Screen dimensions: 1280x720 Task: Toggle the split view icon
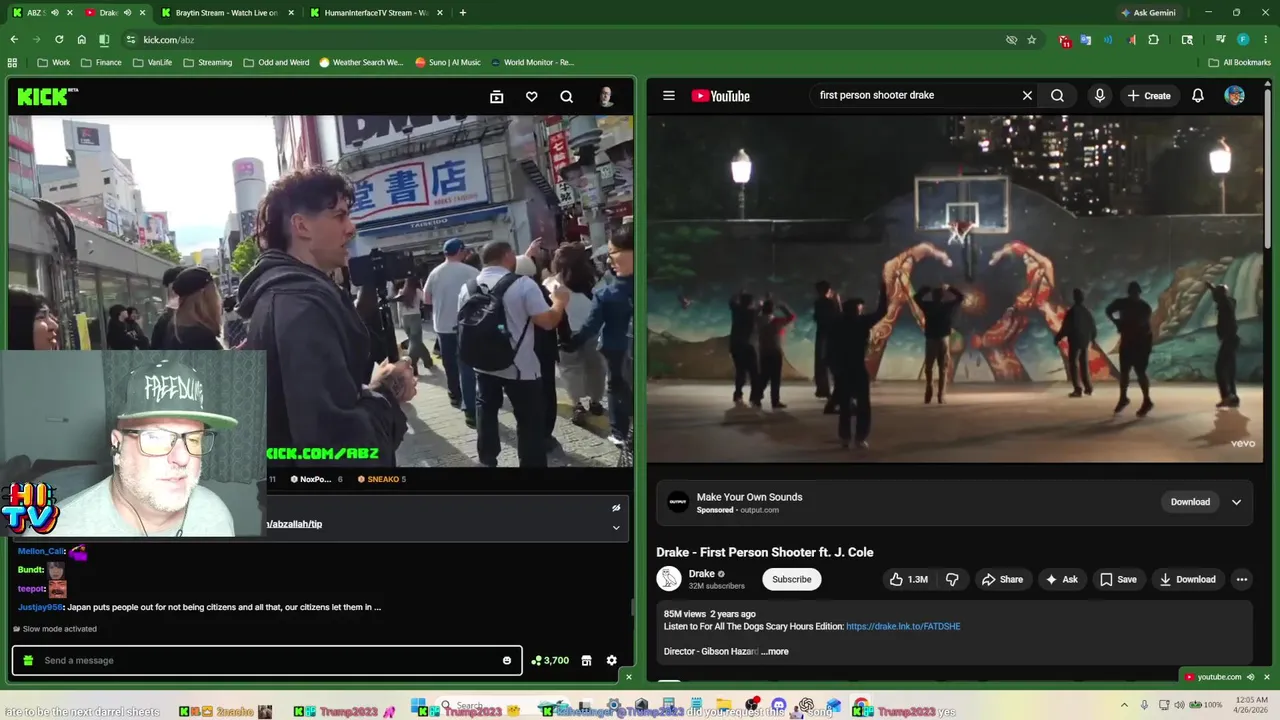coord(104,40)
